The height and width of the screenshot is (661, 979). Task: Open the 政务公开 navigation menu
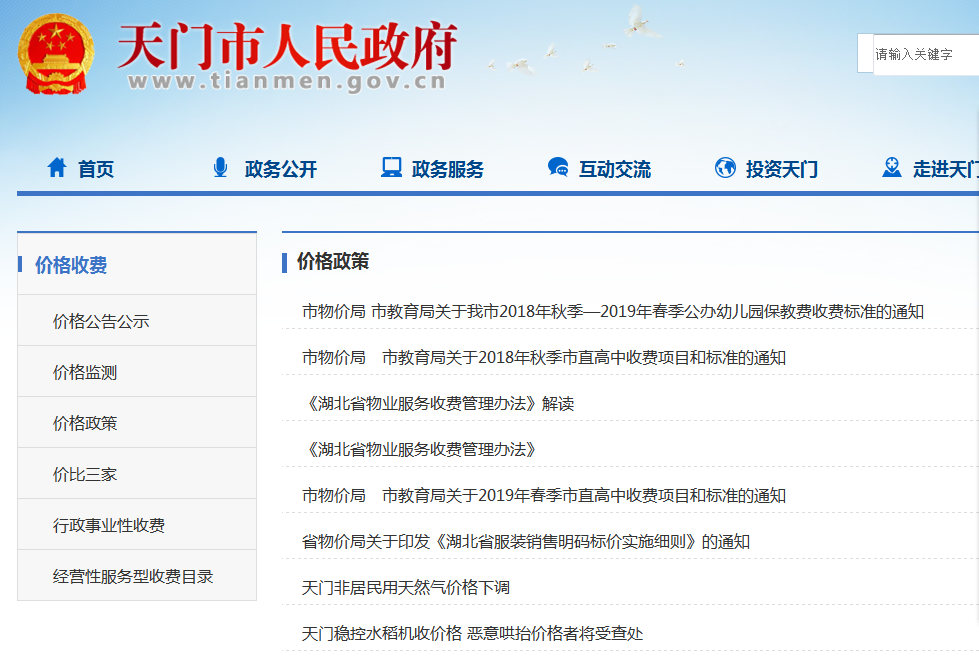point(280,169)
